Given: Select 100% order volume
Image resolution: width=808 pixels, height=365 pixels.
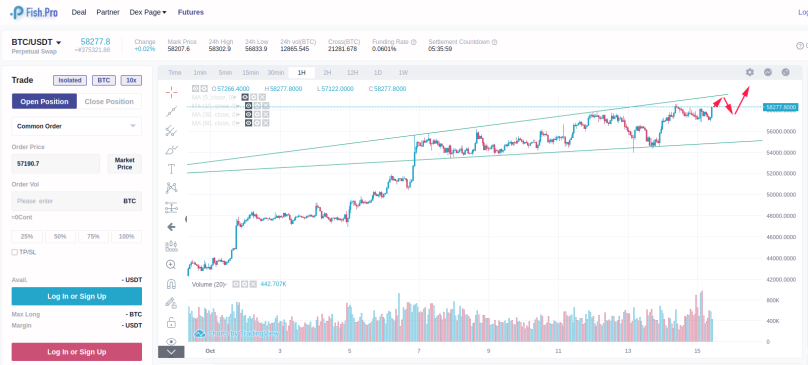Looking at the screenshot, I should (126, 237).
